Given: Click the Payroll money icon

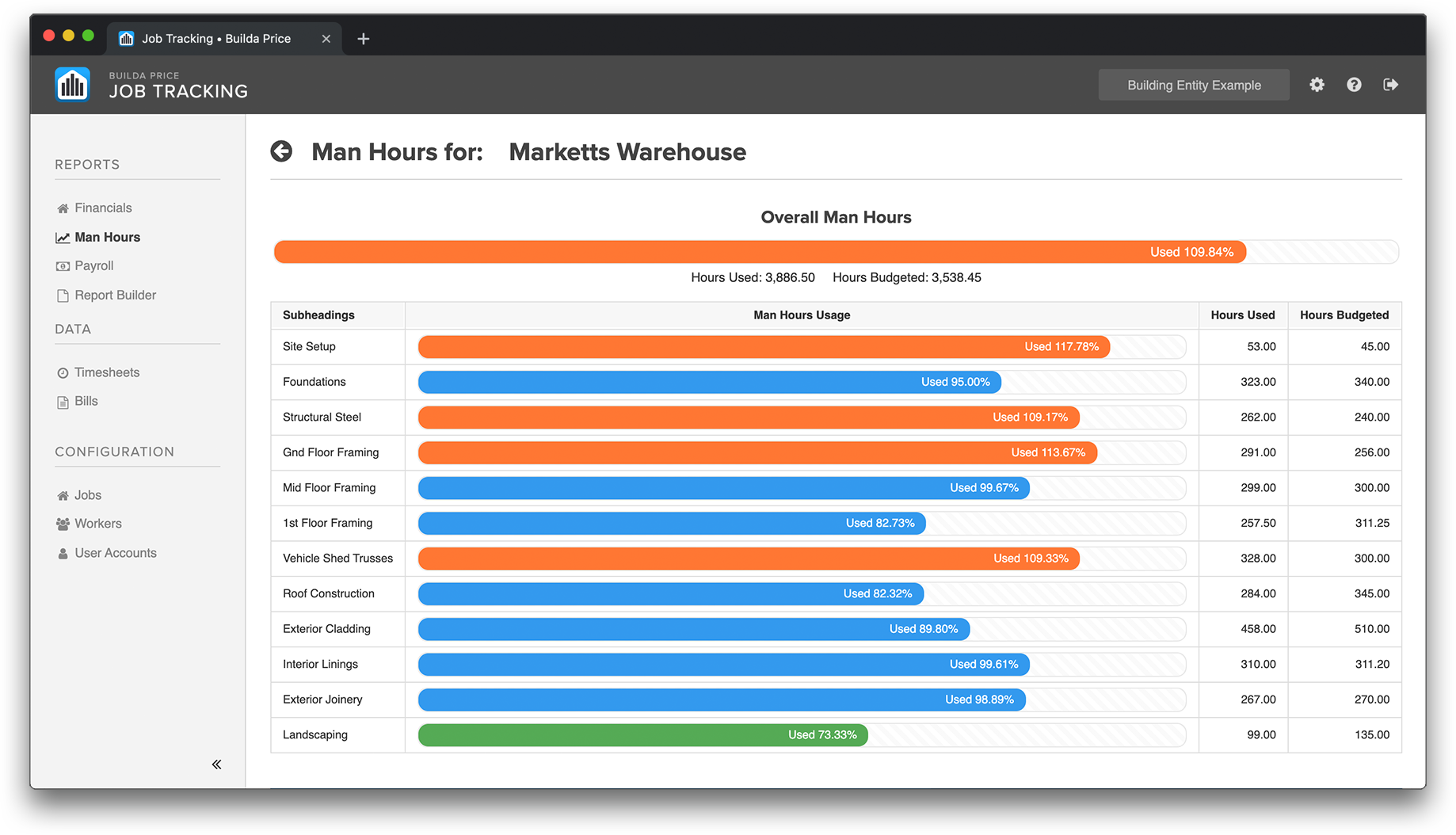Looking at the screenshot, I should tap(63, 266).
